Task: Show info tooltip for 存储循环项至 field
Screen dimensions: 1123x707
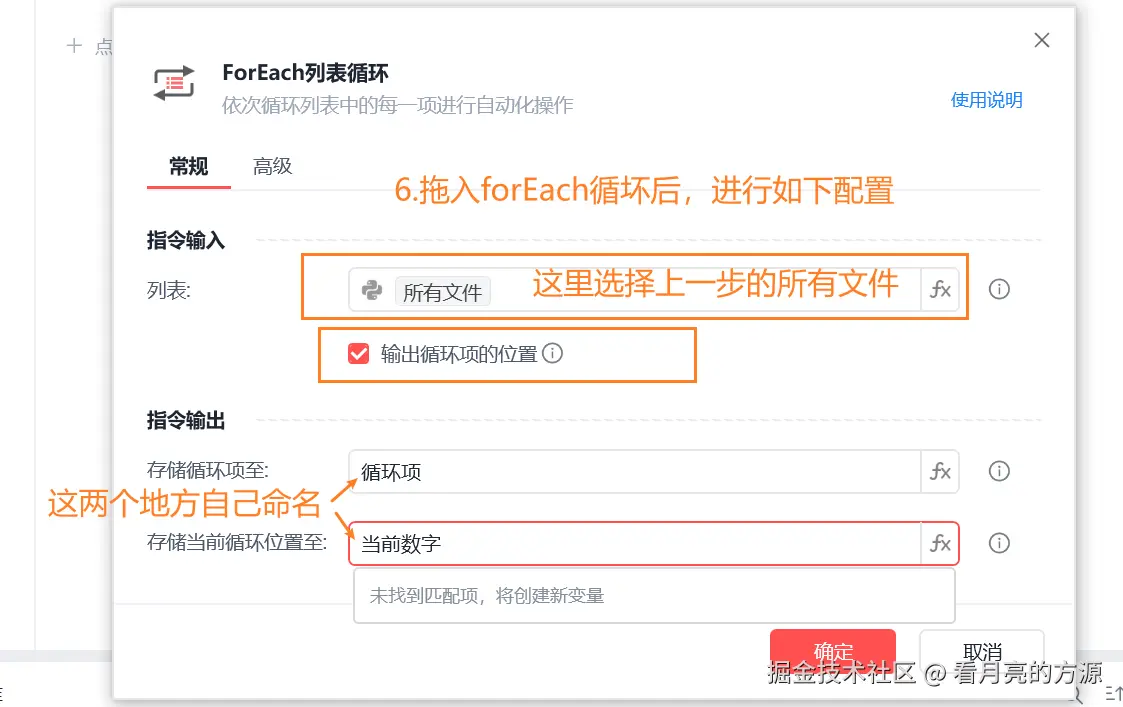Action: 999,472
